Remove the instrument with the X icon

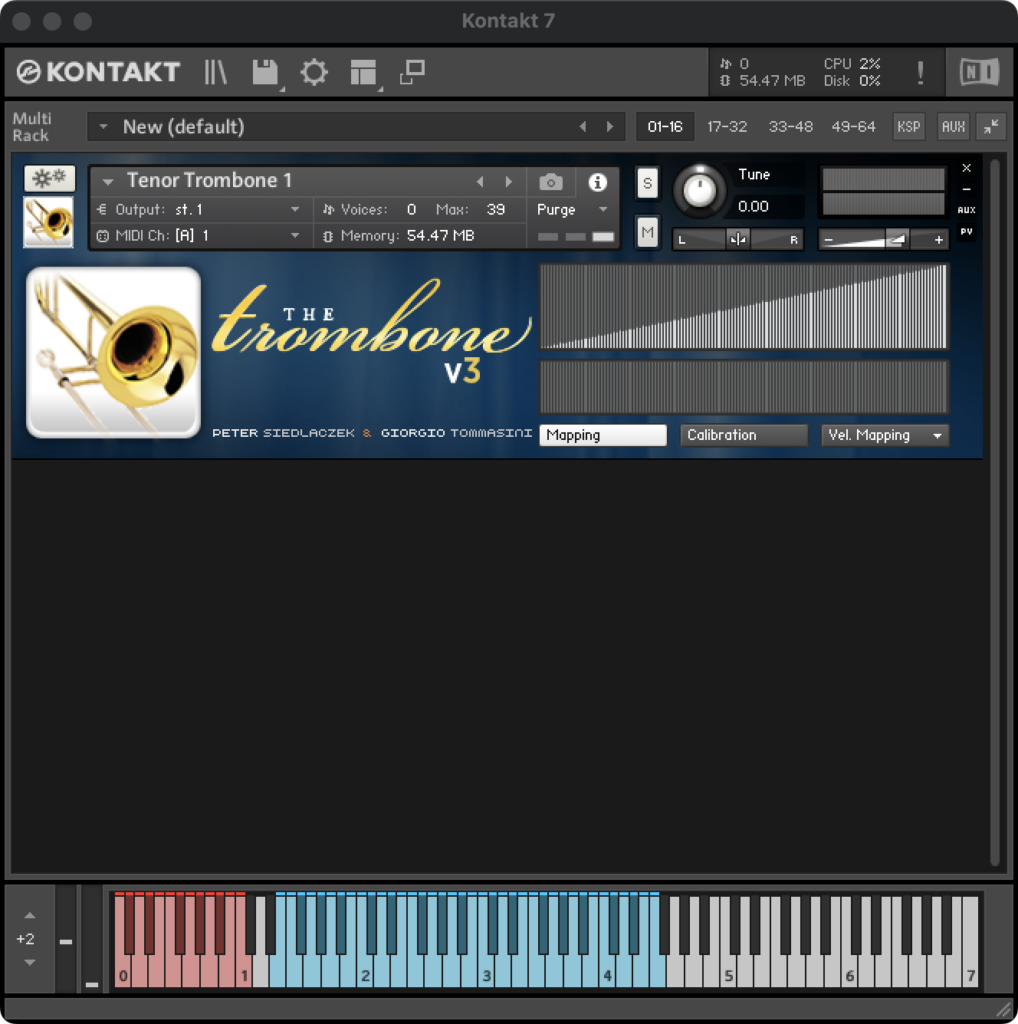(x=966, y=168)
